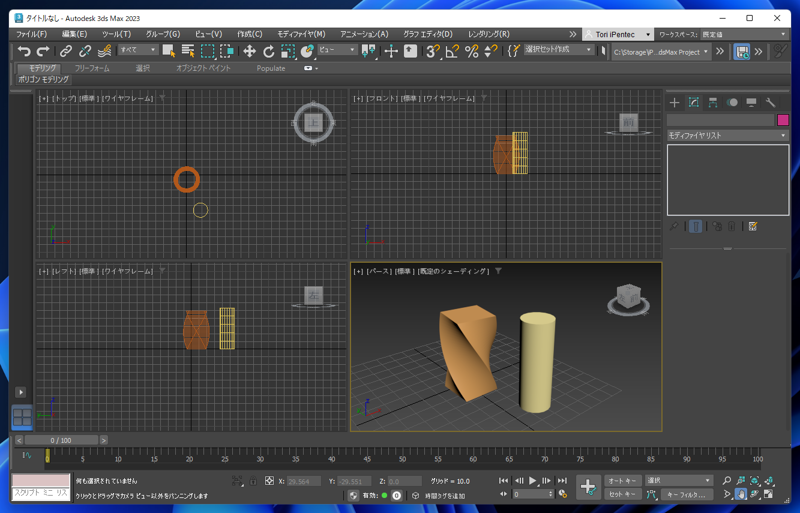Screen dimensions: 800x513
Task: Click Select and Manipulate crosshair icon
Action: (391, 51)
